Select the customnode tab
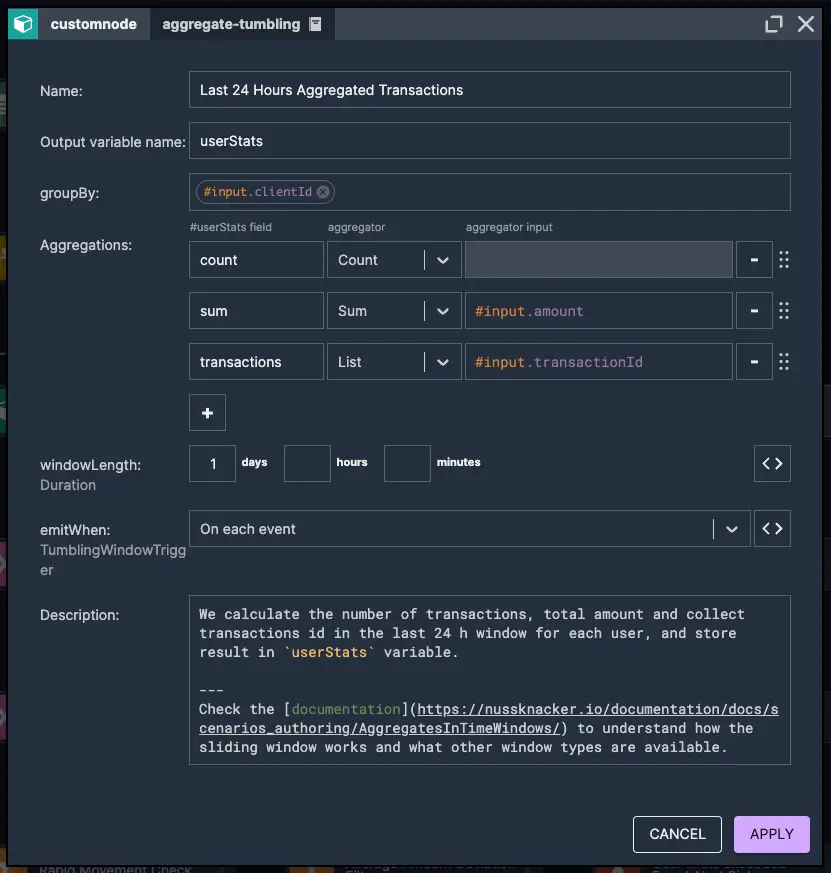The image size is (831, 873). click(x=94, y=24)
